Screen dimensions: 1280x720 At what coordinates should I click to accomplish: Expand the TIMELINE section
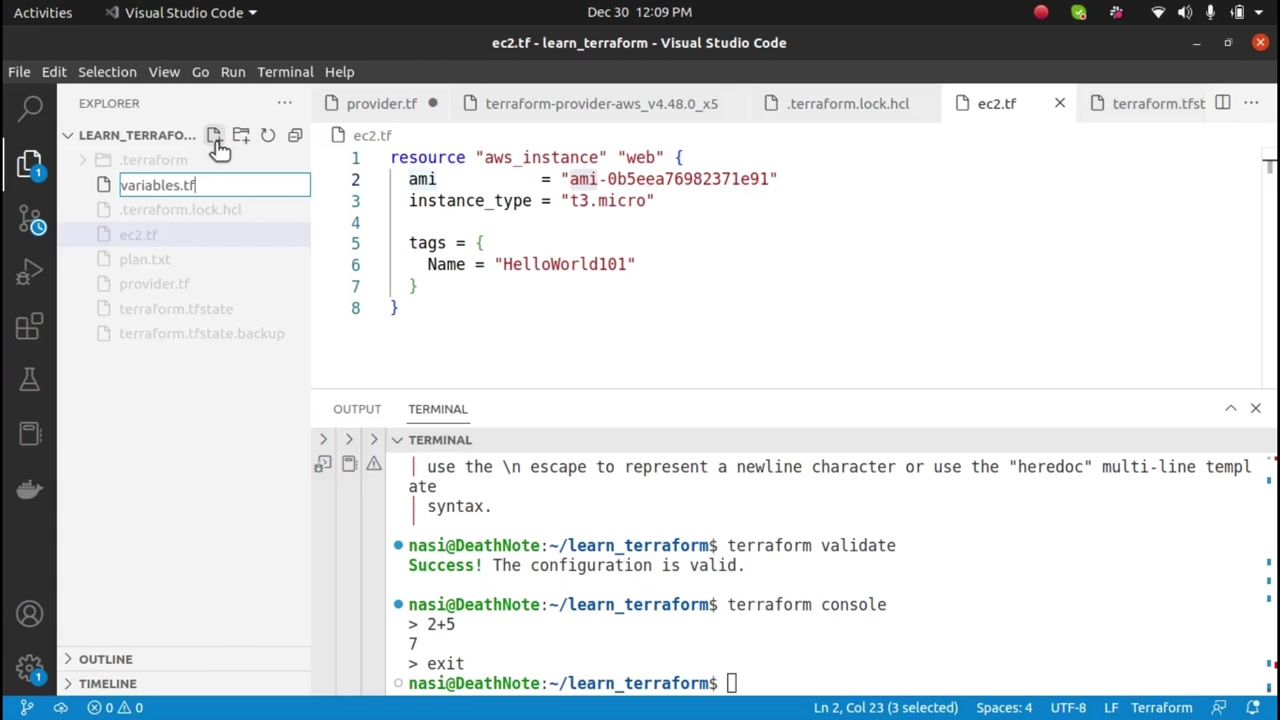(x=107, y=684)
